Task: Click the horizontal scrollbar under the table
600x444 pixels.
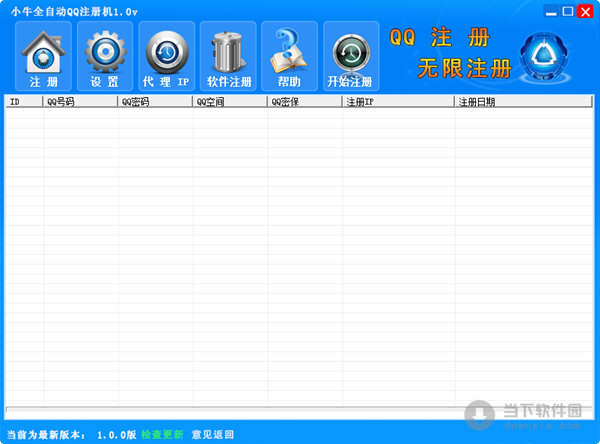Action: point(298,410)
